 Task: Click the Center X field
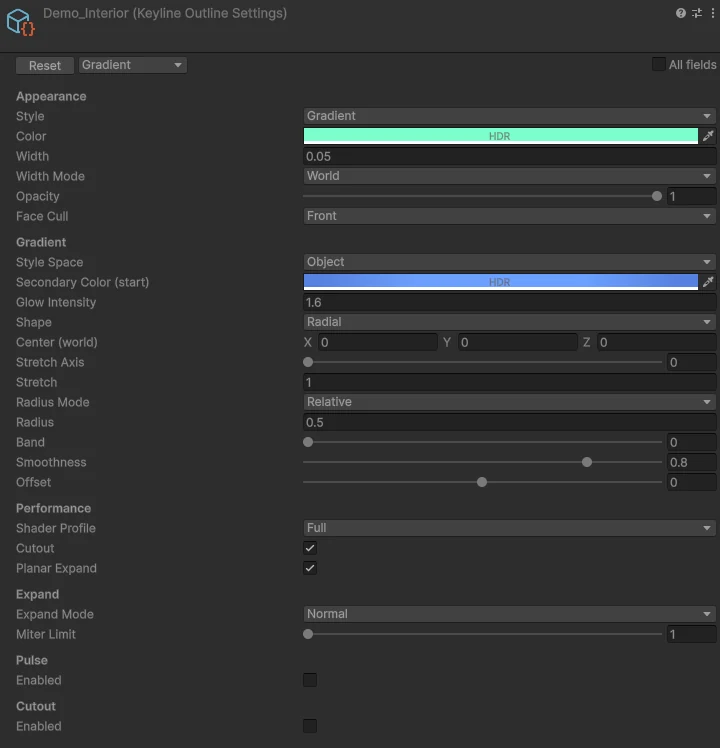(378, 342)
